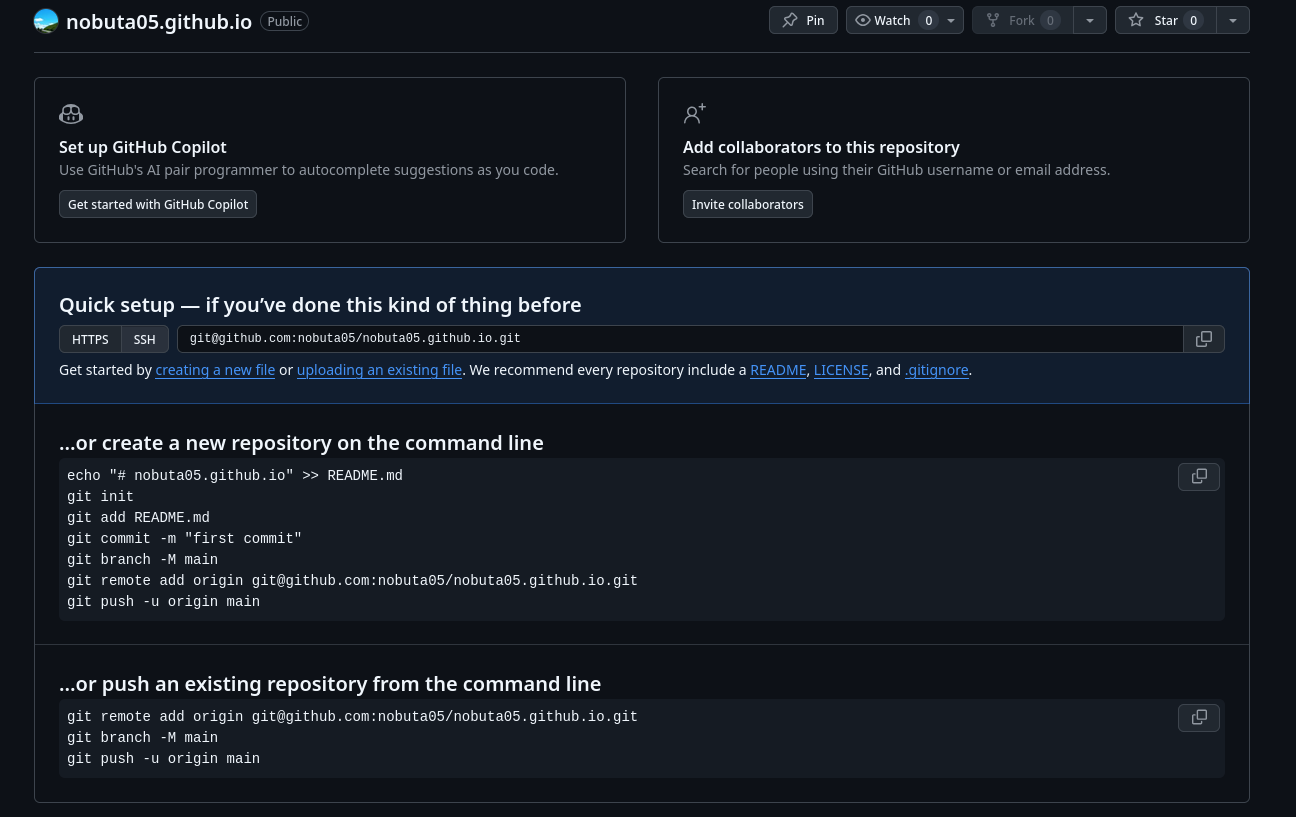This screenshot has width=1296, height=817.
Task: Click the GitHub Copilot icon
Action: (x=71, y=114)
